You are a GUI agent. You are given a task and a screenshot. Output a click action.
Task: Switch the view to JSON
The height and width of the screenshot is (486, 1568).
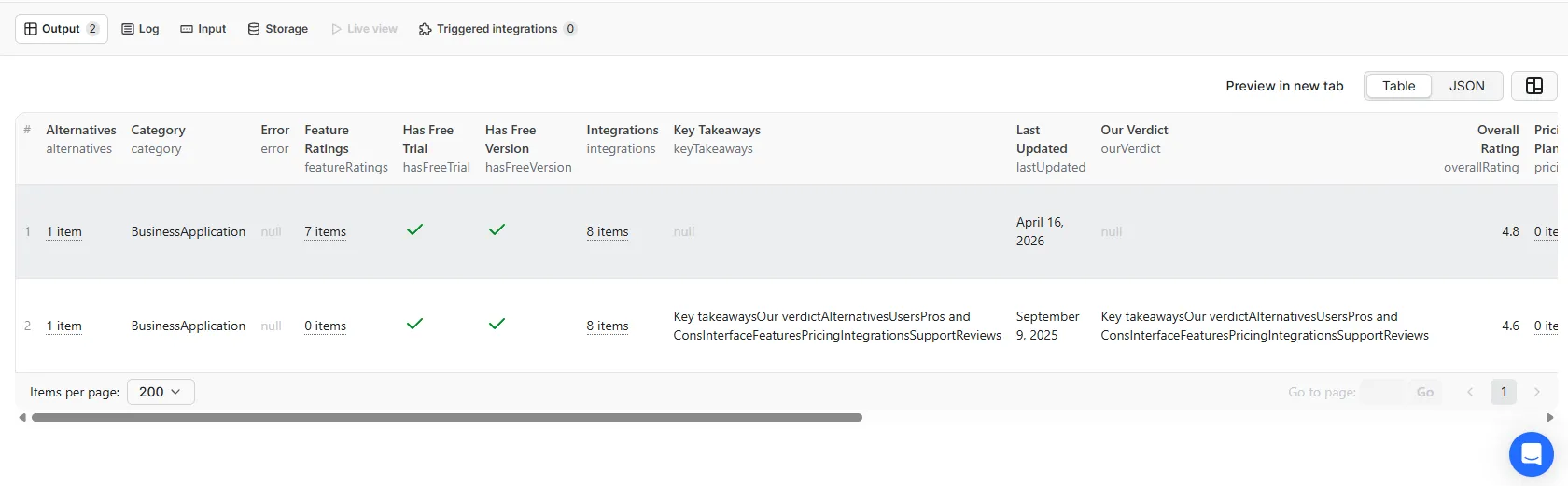pyautogui.click(x=1466, y=86)
